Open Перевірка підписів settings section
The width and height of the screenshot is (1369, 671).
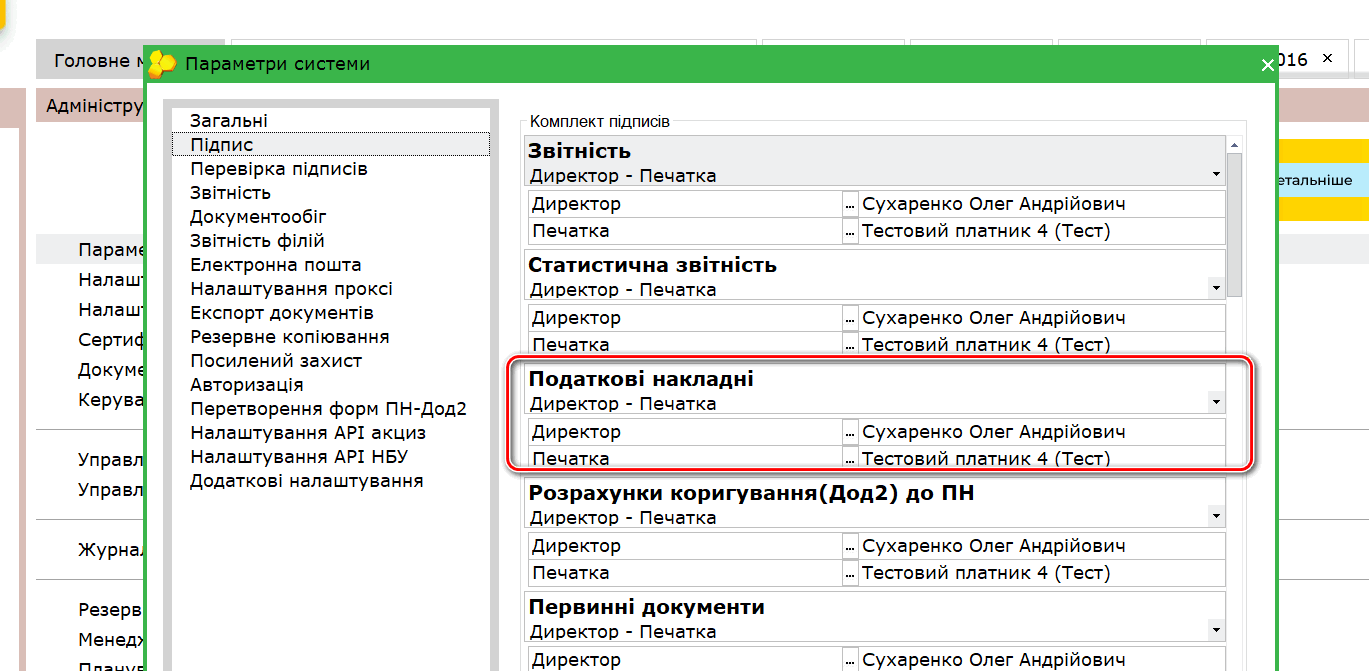[x=279, y=169]
